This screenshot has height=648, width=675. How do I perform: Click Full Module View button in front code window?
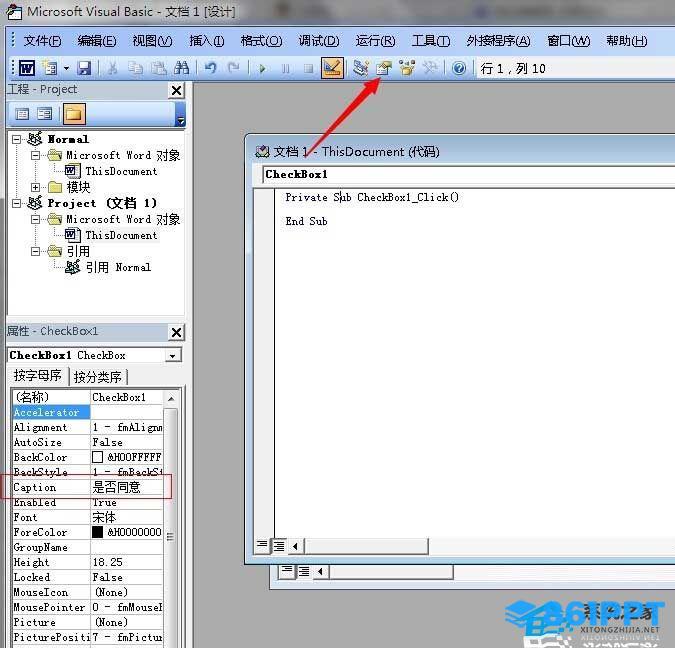tap(279, 546)
